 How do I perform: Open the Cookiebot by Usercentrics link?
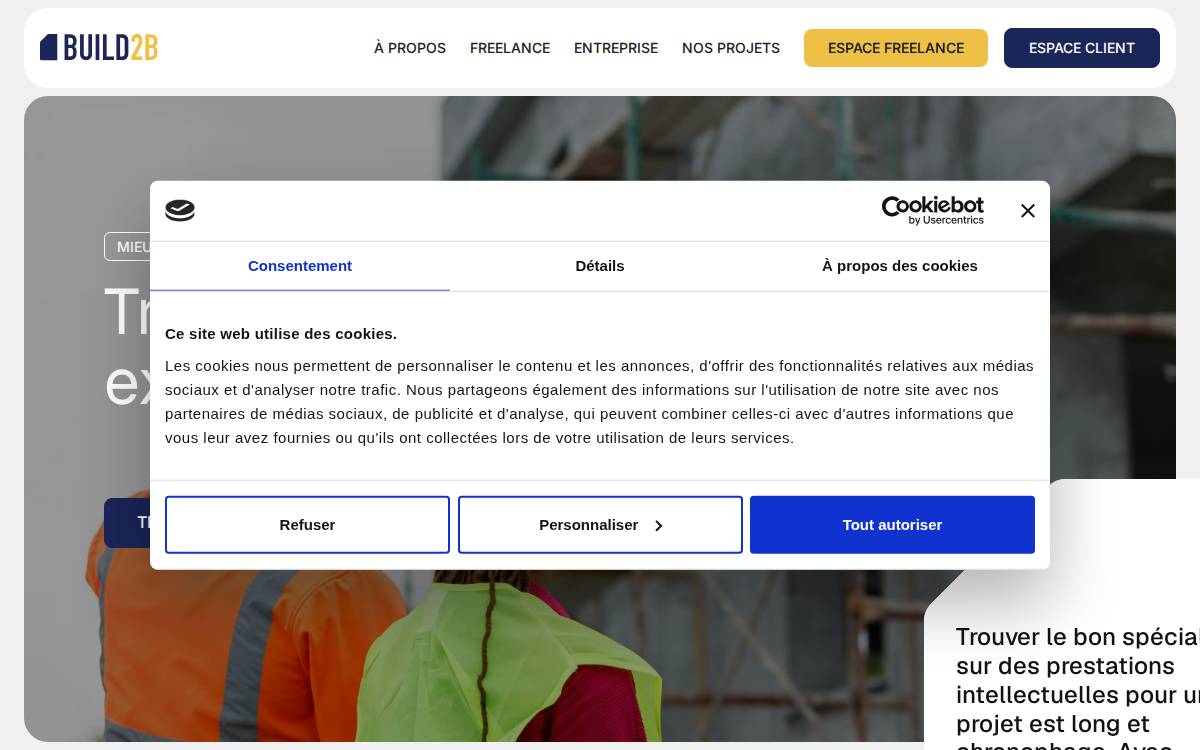click(x=932, y=210)
